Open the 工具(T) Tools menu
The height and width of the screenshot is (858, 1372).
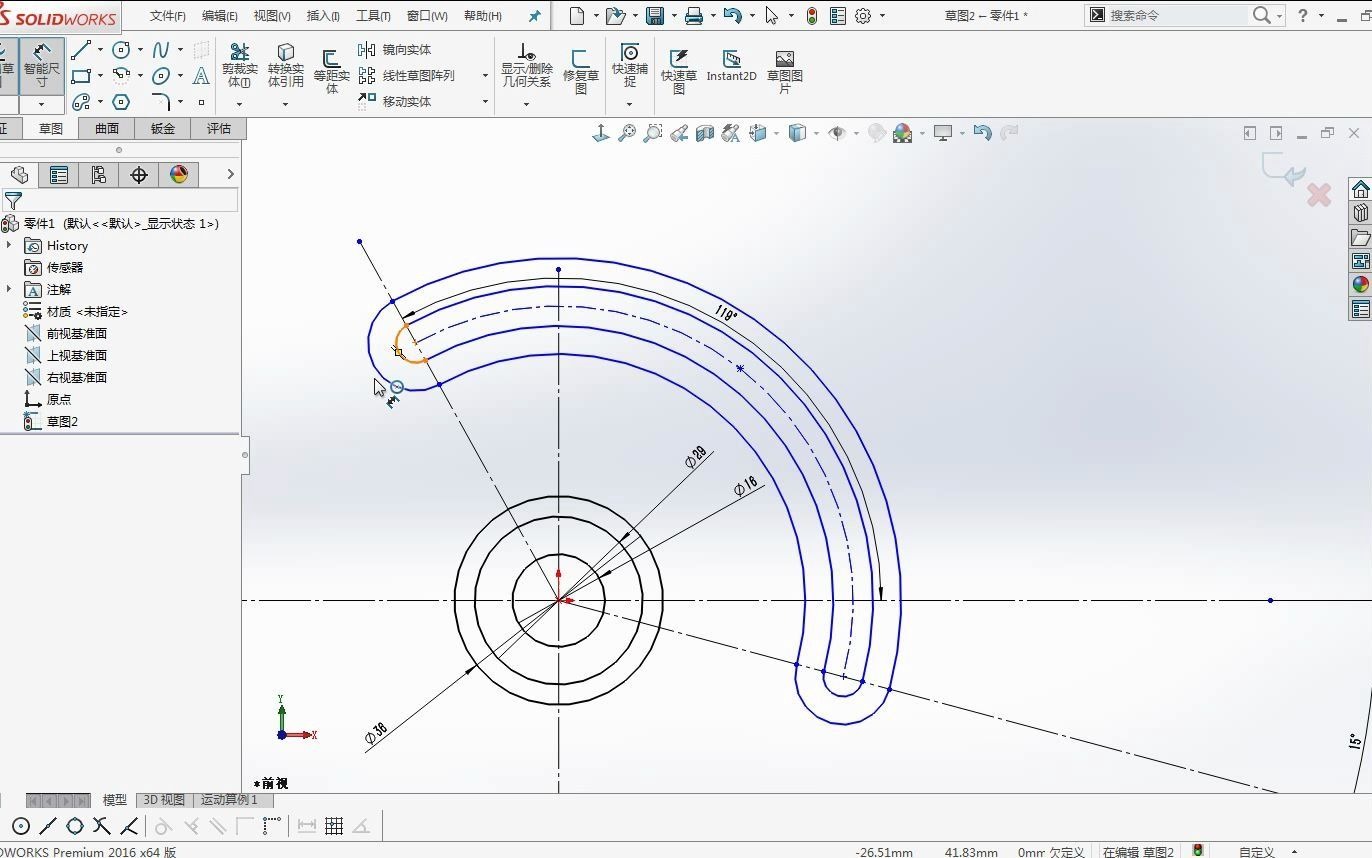(373, 16)
